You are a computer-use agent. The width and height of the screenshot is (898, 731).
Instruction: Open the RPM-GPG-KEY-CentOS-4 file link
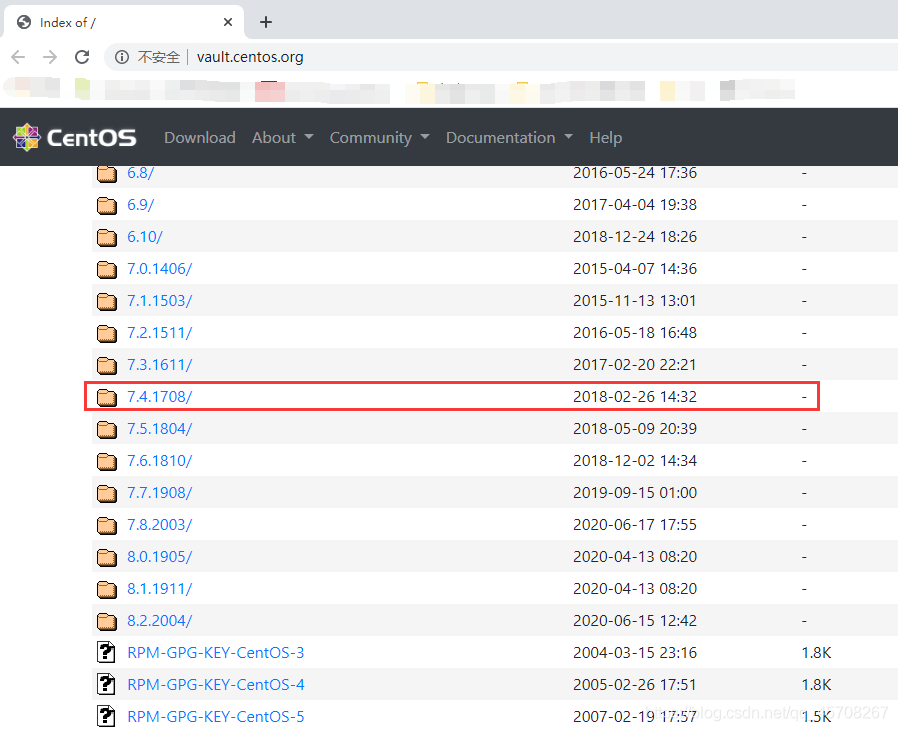click(x=216, y=685)
